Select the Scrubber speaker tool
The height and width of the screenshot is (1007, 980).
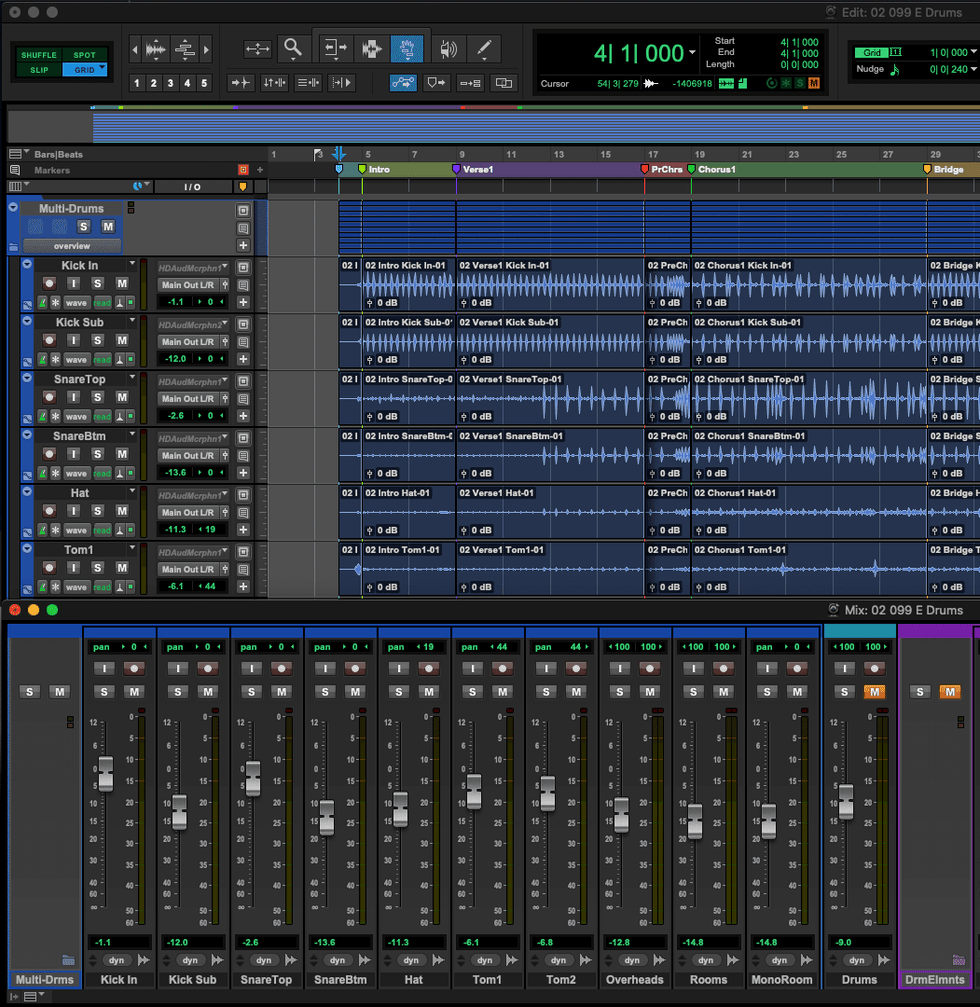[449, 48]
